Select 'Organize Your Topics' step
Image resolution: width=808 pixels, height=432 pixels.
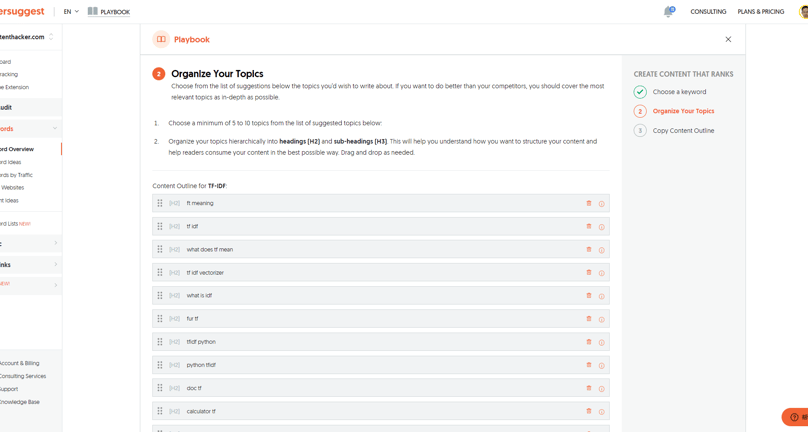(683, 111)
